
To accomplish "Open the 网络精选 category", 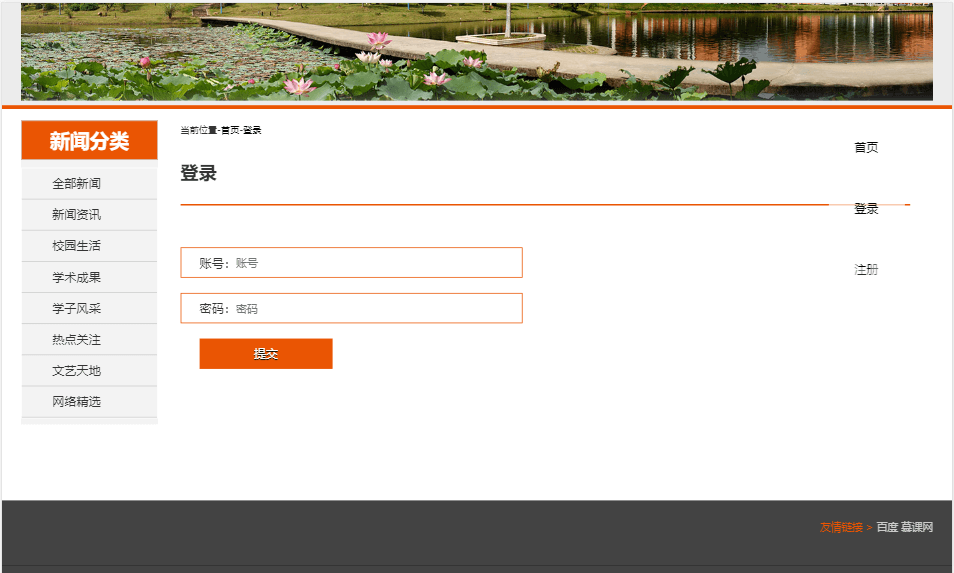I will pyautogui.click(x=77, y=402).
